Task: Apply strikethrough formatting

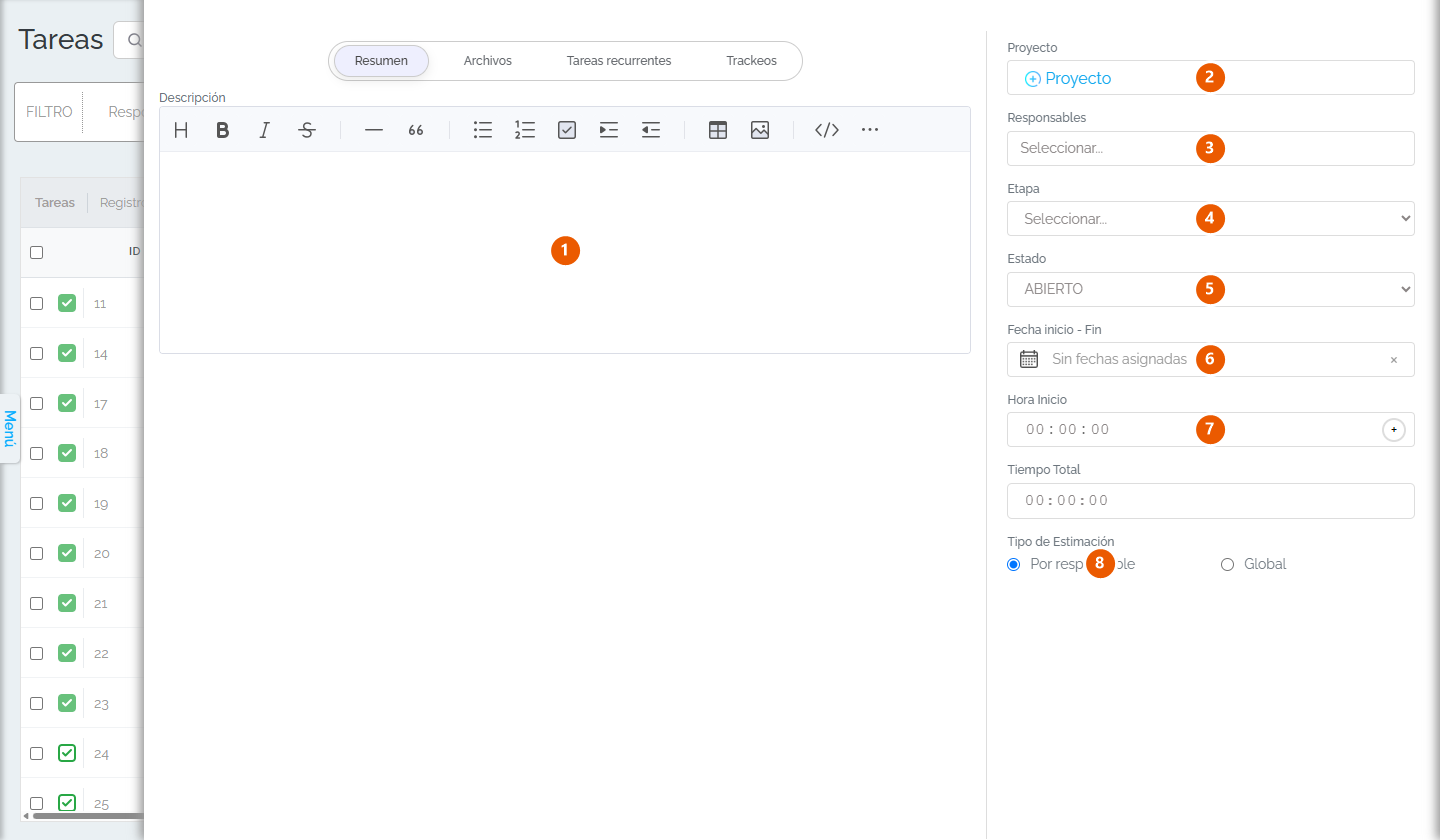Action: (307, 130)
